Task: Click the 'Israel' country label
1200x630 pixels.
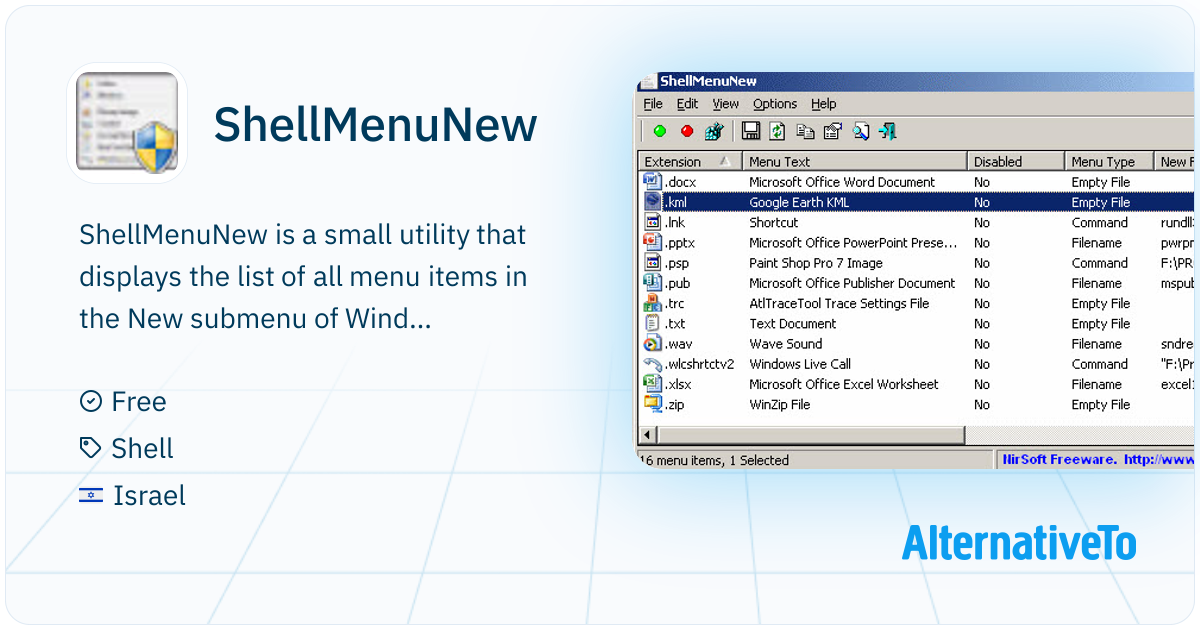Action: 149,496
